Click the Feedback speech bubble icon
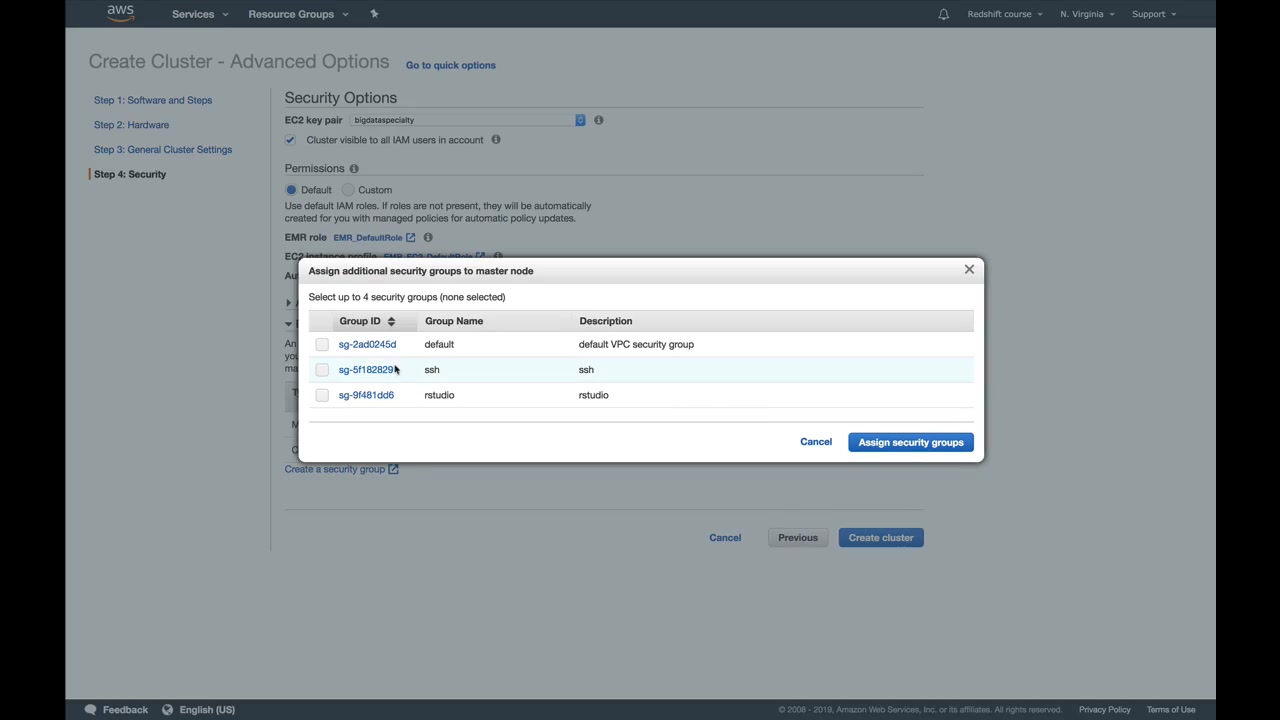 pyautogui.click(x=90, y=709)
